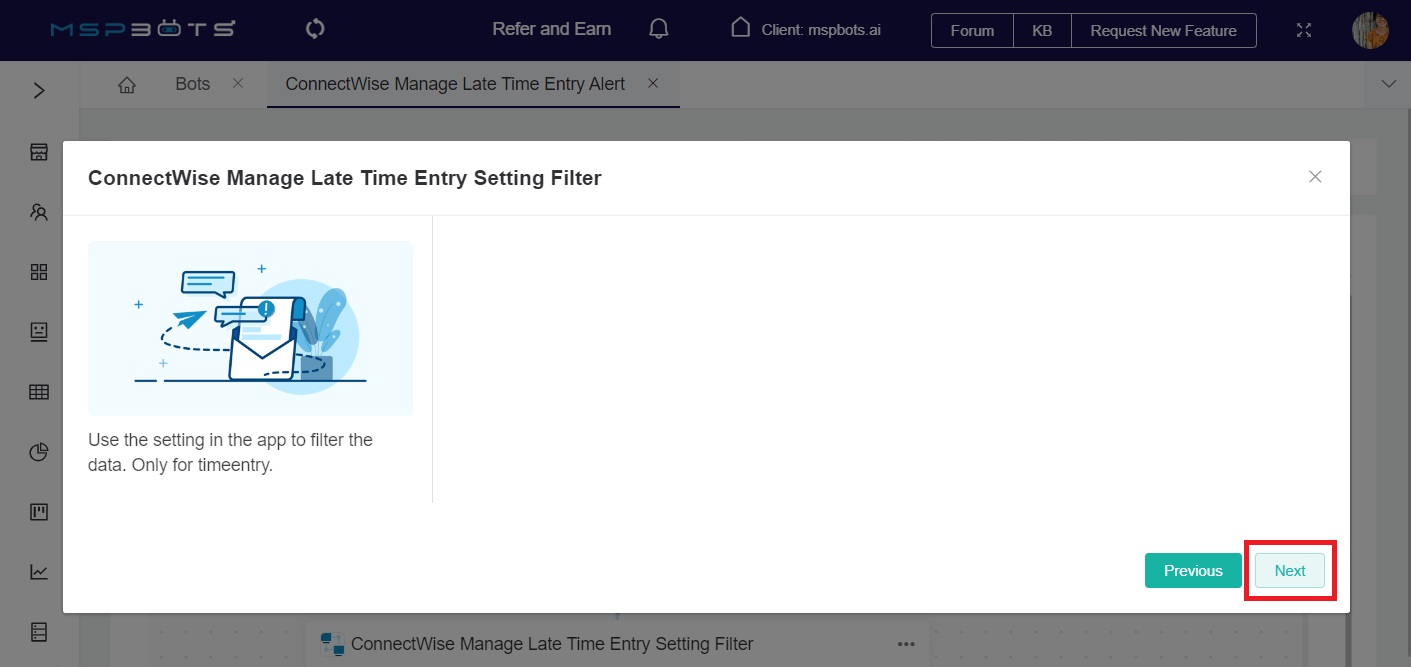
Task: Click the refresh/sync icon in top bar
Action: 314,28
